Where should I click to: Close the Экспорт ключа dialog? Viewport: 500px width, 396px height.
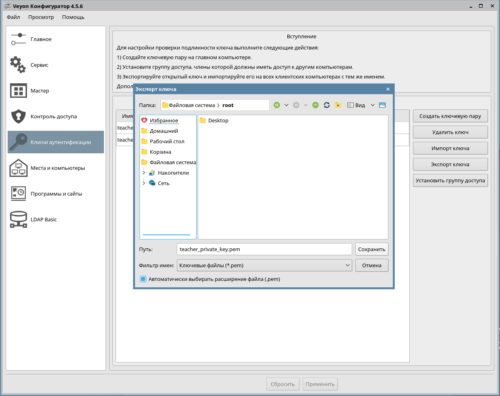pos(388,89)
